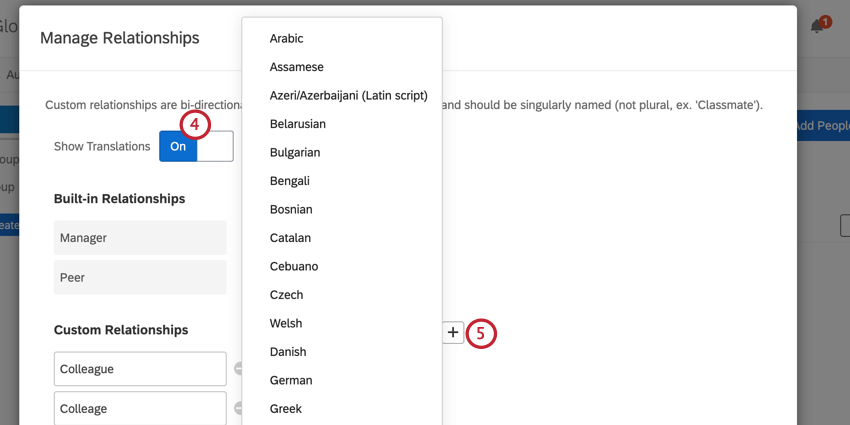
Task: Pick Belarusian from the list
Action: 297,124
